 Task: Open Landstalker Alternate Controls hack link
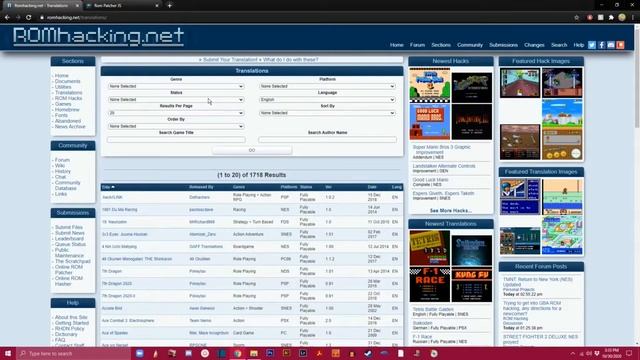(x=444, y=166)
